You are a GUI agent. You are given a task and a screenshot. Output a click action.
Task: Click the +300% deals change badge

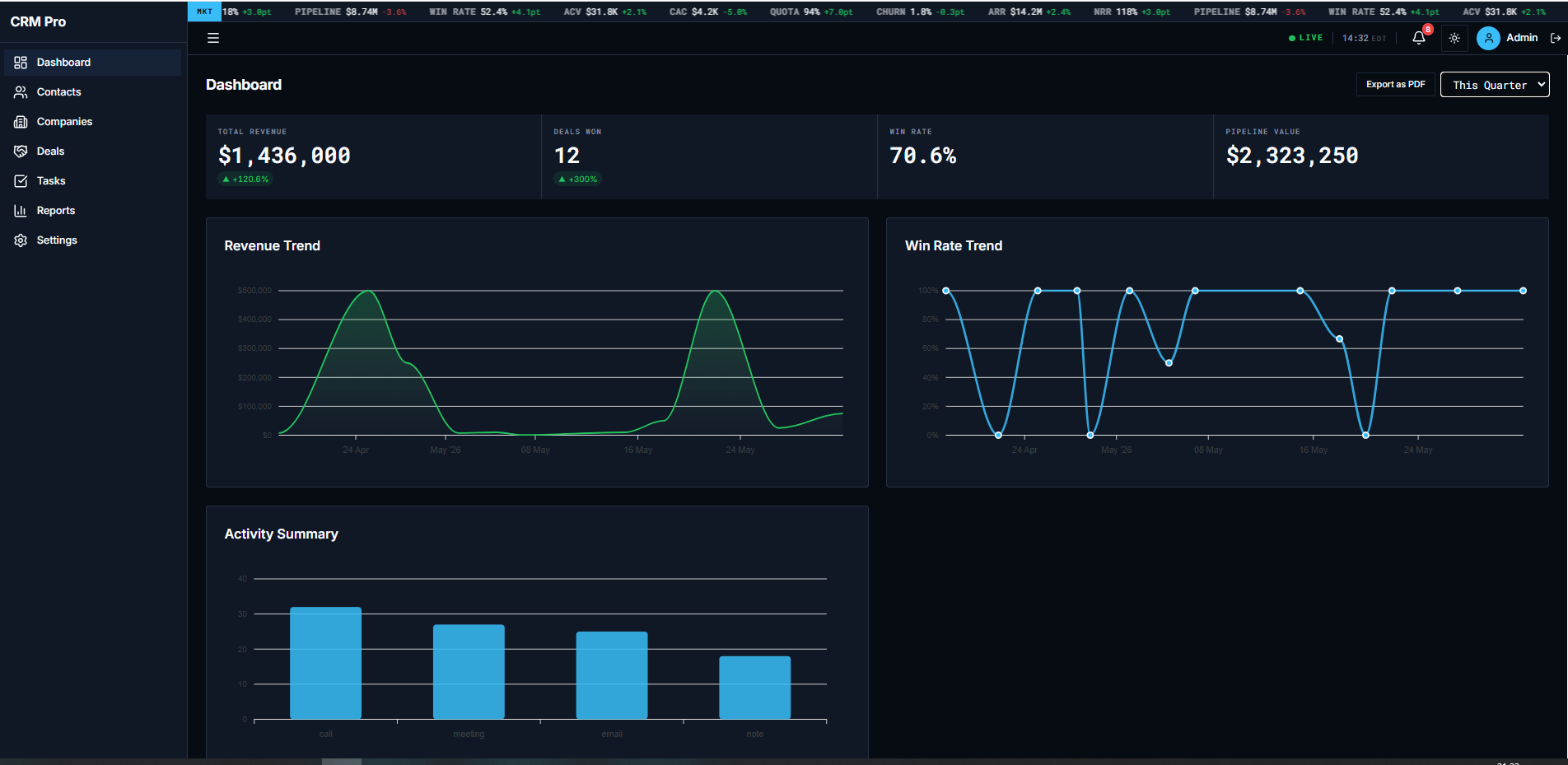pyautogui.click(x=577, y=180)
